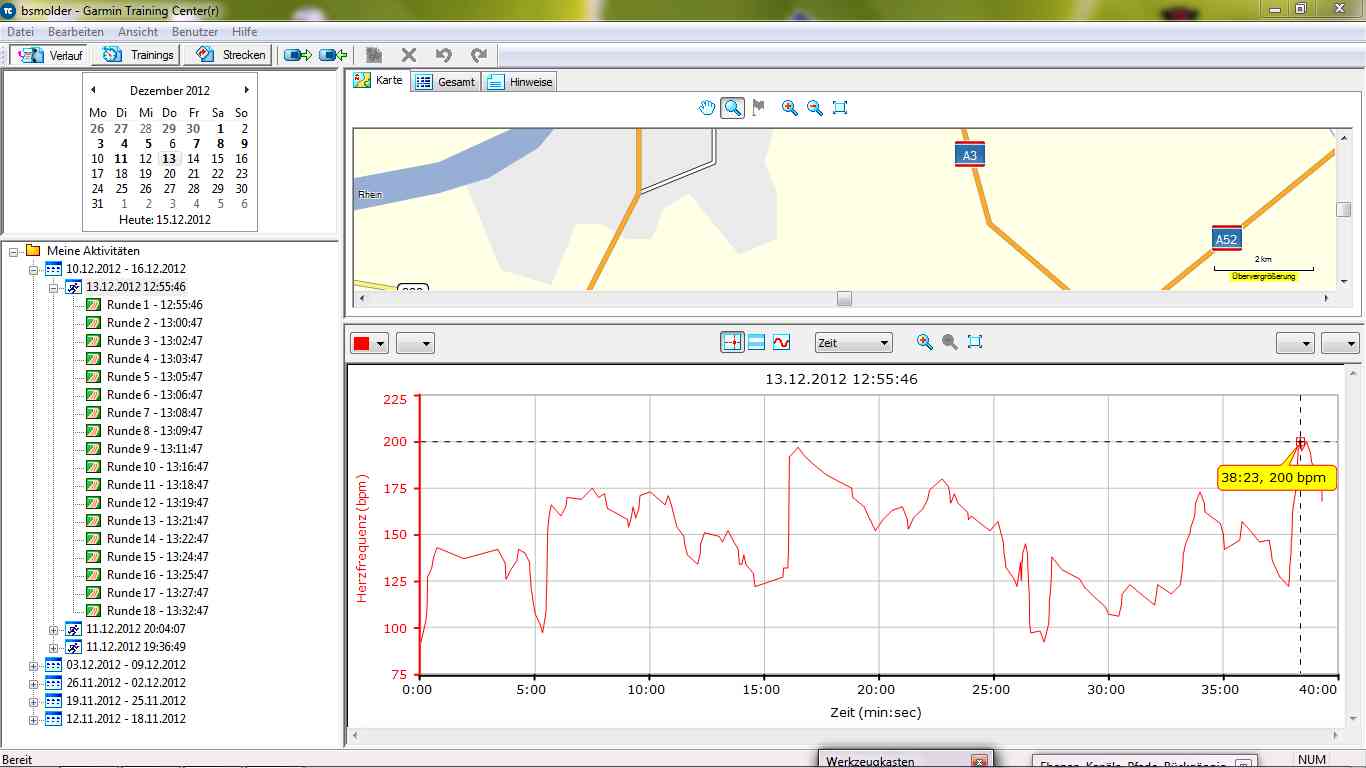This screenshot has height=768, width=1366.
Task: Expand the 03.12.2012 - 09.12.2012 week
Action: [33, 665]
